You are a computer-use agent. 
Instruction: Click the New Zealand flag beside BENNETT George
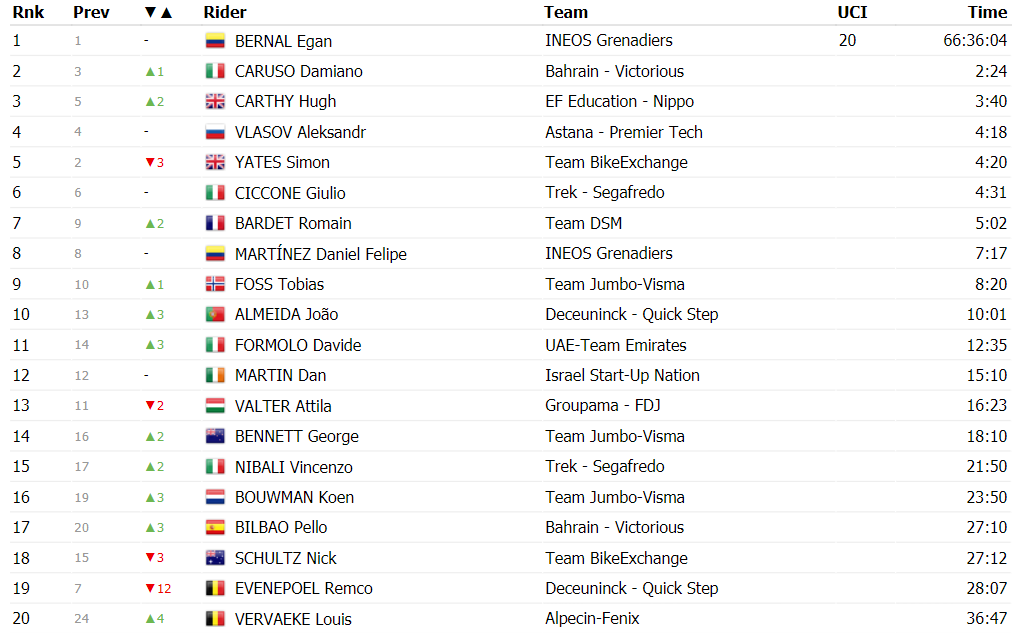215,436
